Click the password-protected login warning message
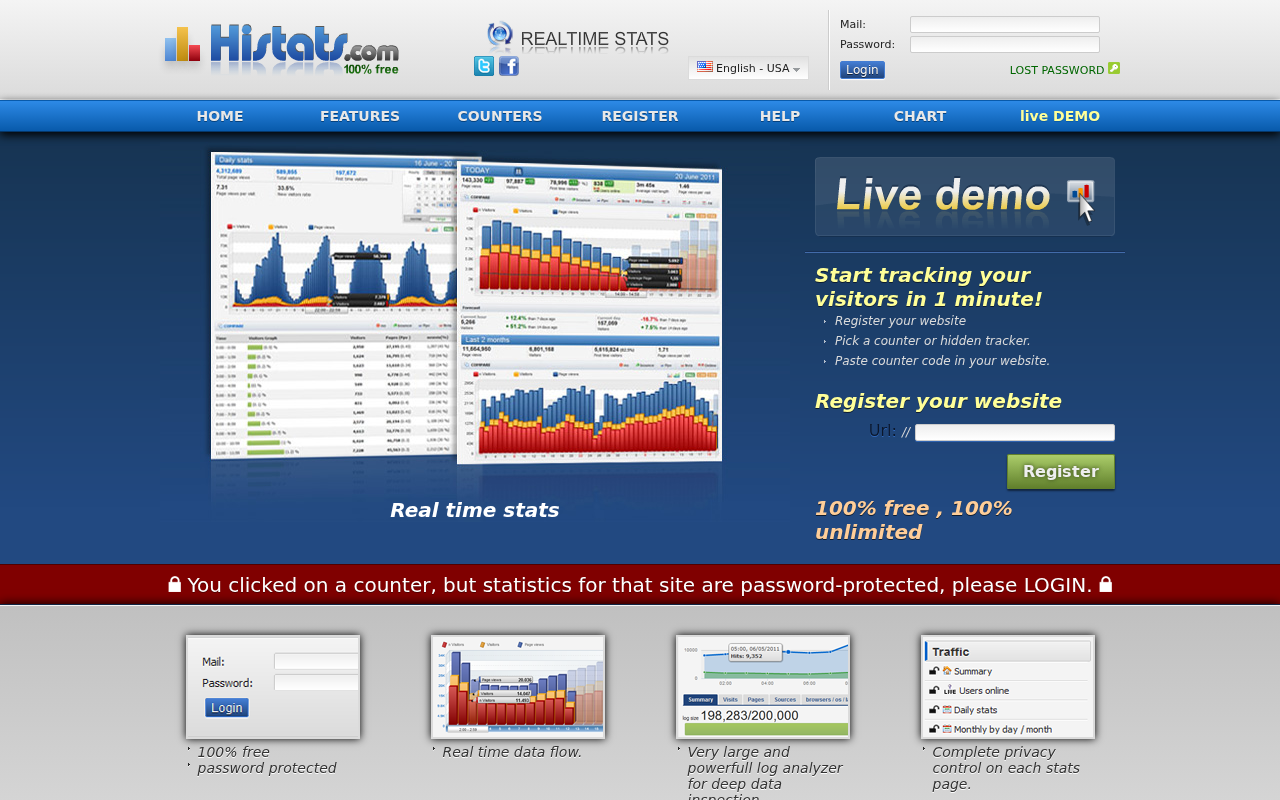Screen dimensions: 1280x800 pos(640,585)
